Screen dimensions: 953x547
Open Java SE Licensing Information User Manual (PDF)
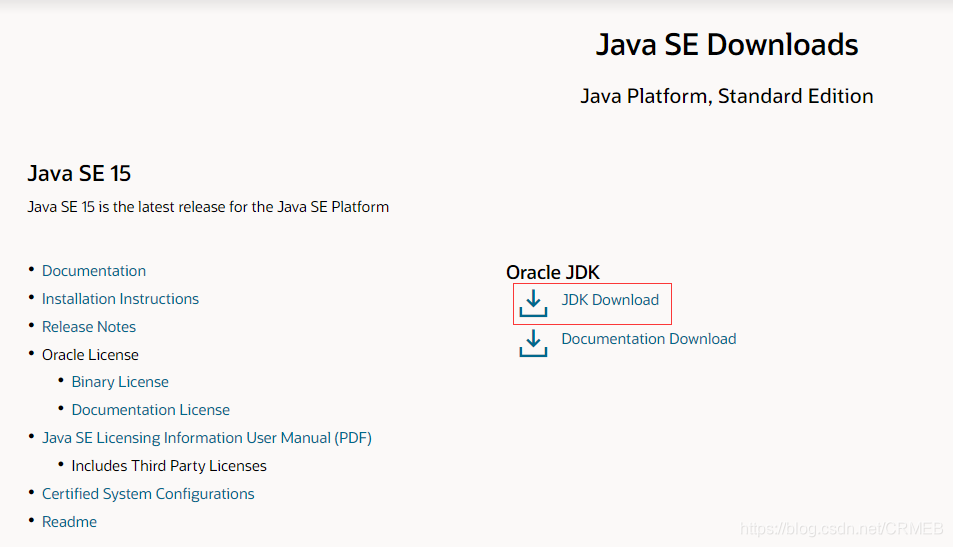pos(207,438)
